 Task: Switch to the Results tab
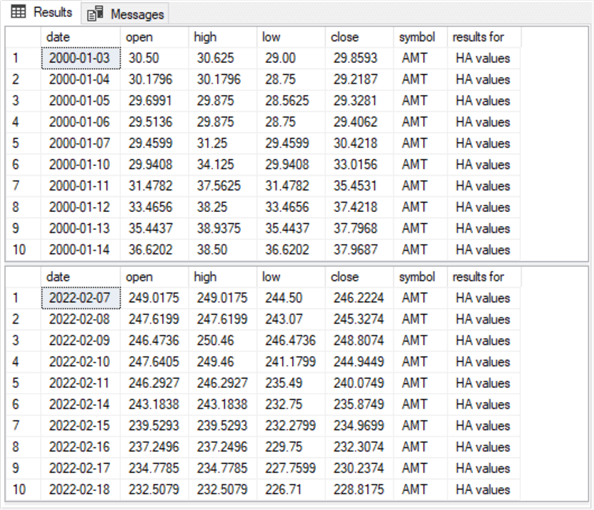tap(41, 12)
